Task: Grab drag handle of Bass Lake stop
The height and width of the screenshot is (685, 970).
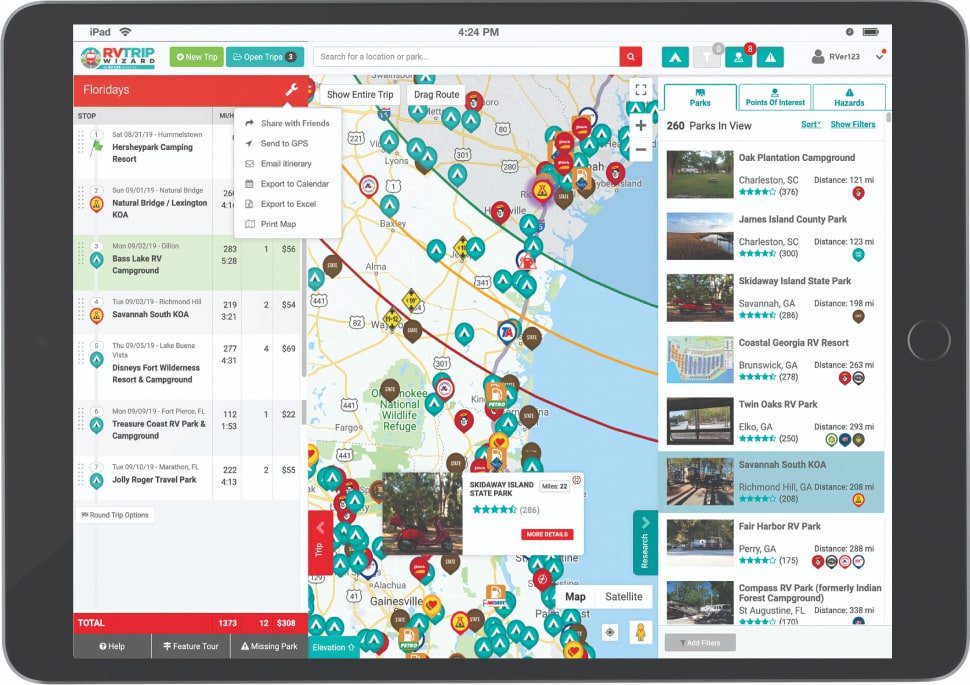Action: 80,254
